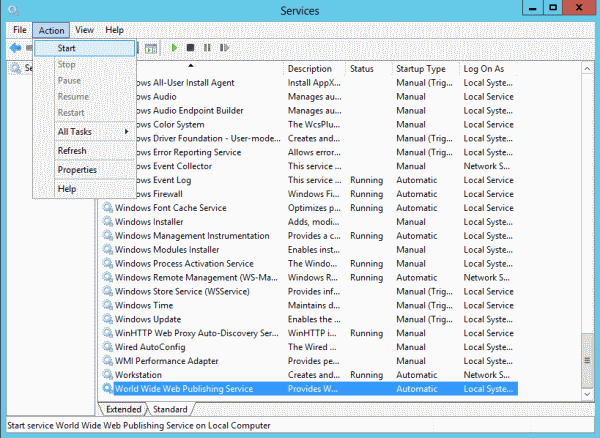The width and height of the screenshot is (600, 438).
Task: Click the vertical scrollbar thumb
Action: tap(587, 361)
